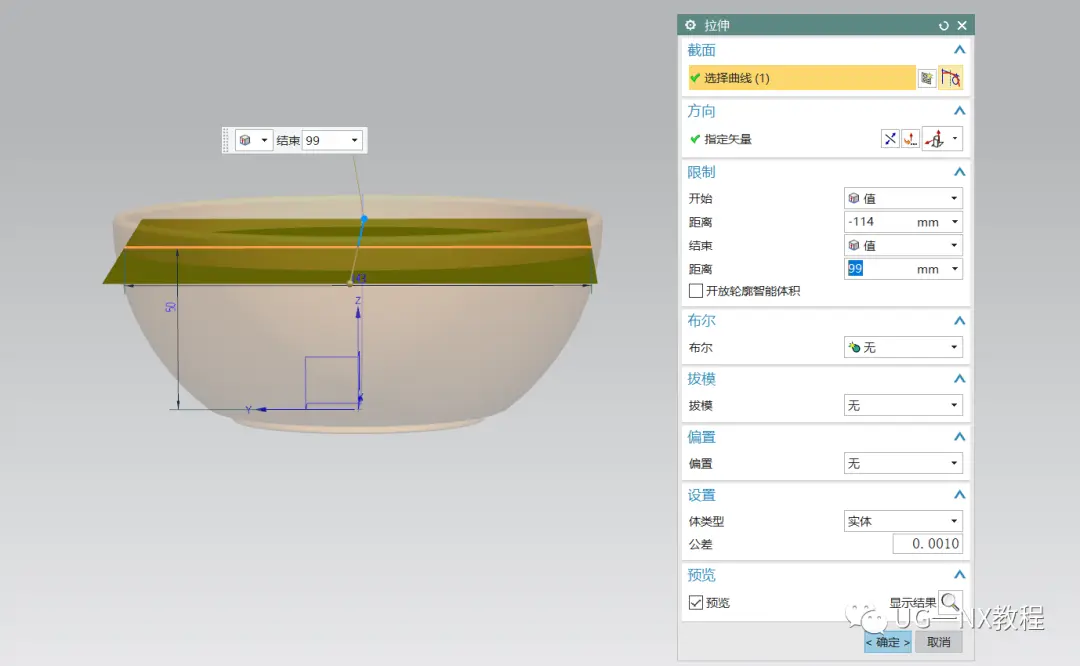Click the 显示结果 magnifier icon
The width and height of the screenshot is (1080, 666).
click(951, 602)
